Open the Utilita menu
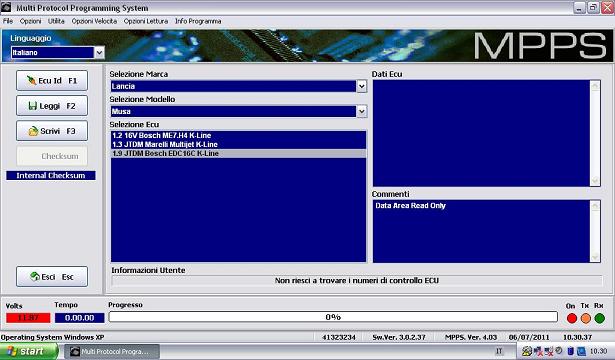The image size is (615, 360). [56, 21]
